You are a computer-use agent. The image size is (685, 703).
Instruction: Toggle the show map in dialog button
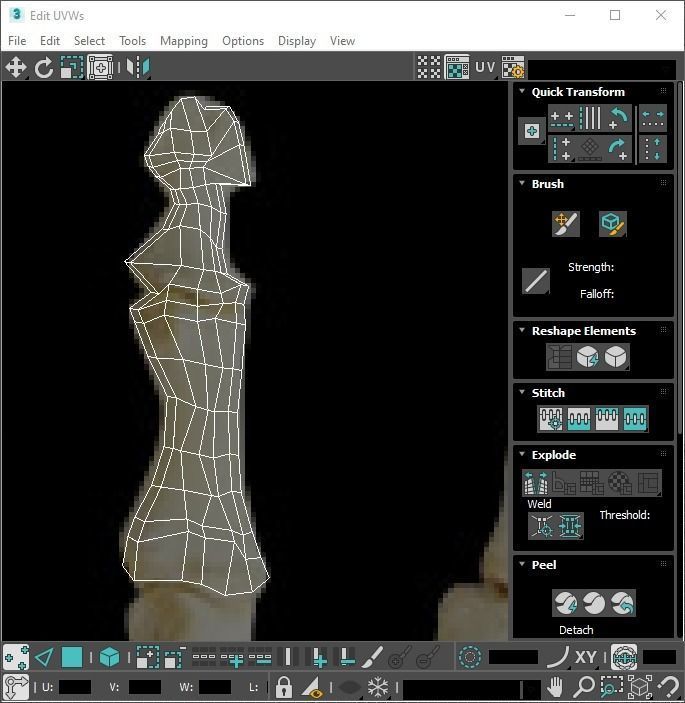[x=457, y=68]
